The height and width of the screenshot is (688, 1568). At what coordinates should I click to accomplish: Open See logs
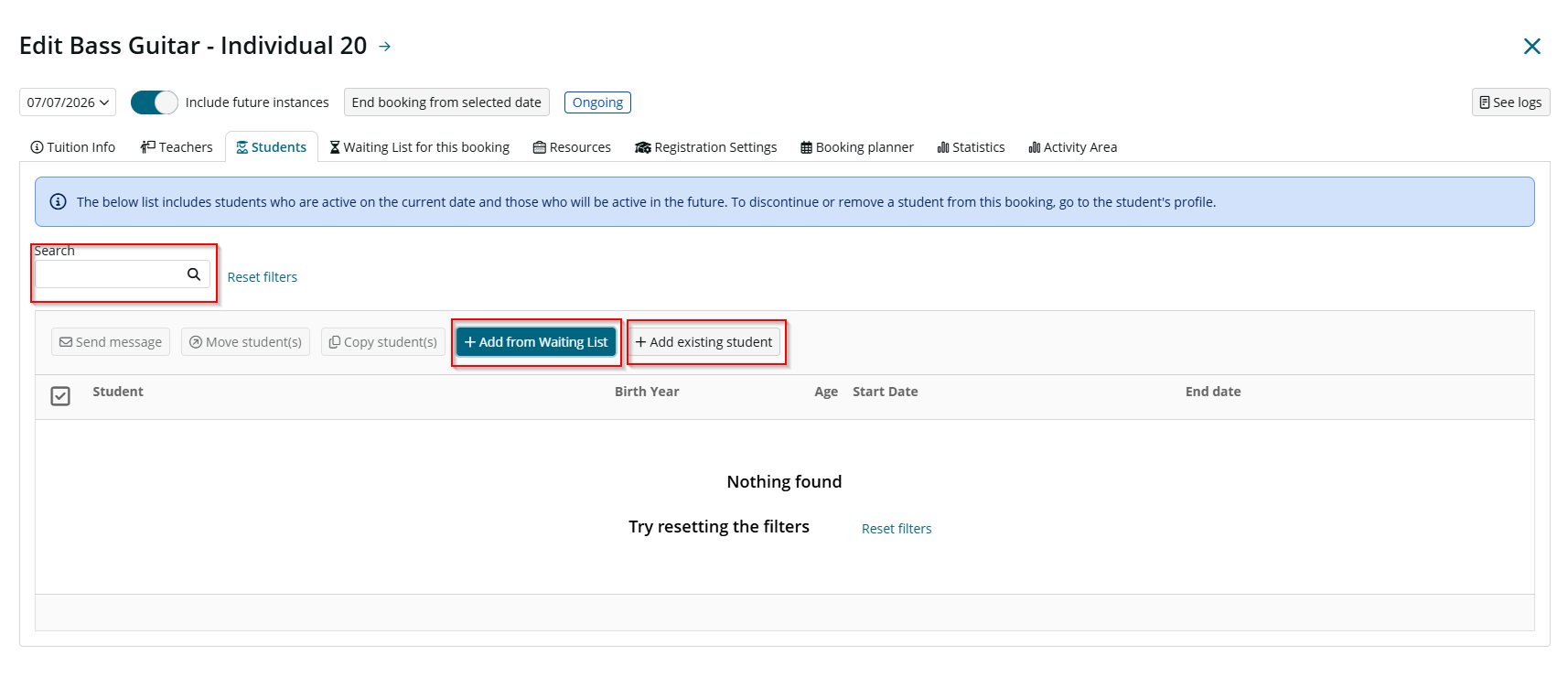[1510, 102]
